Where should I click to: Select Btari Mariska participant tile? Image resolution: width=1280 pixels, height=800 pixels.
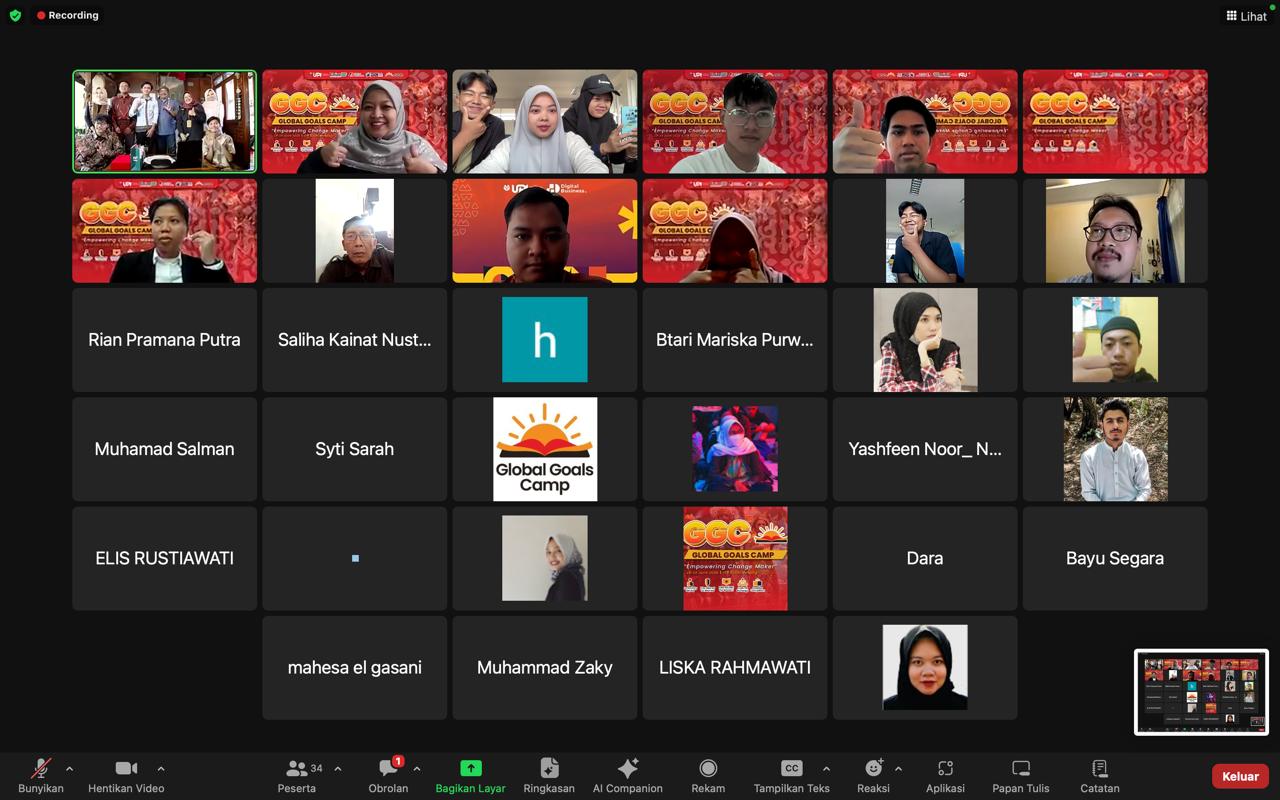click(x=735, y=340)
